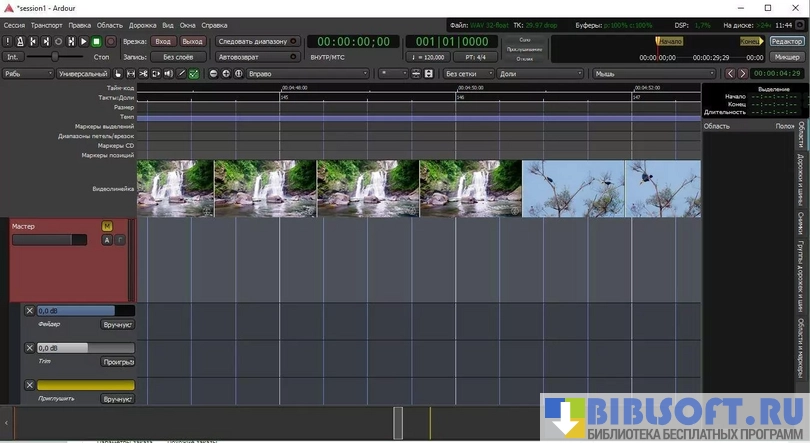Hide the Fader automation lane
This screenshot has height=443, width=810.
coord(29,311)
